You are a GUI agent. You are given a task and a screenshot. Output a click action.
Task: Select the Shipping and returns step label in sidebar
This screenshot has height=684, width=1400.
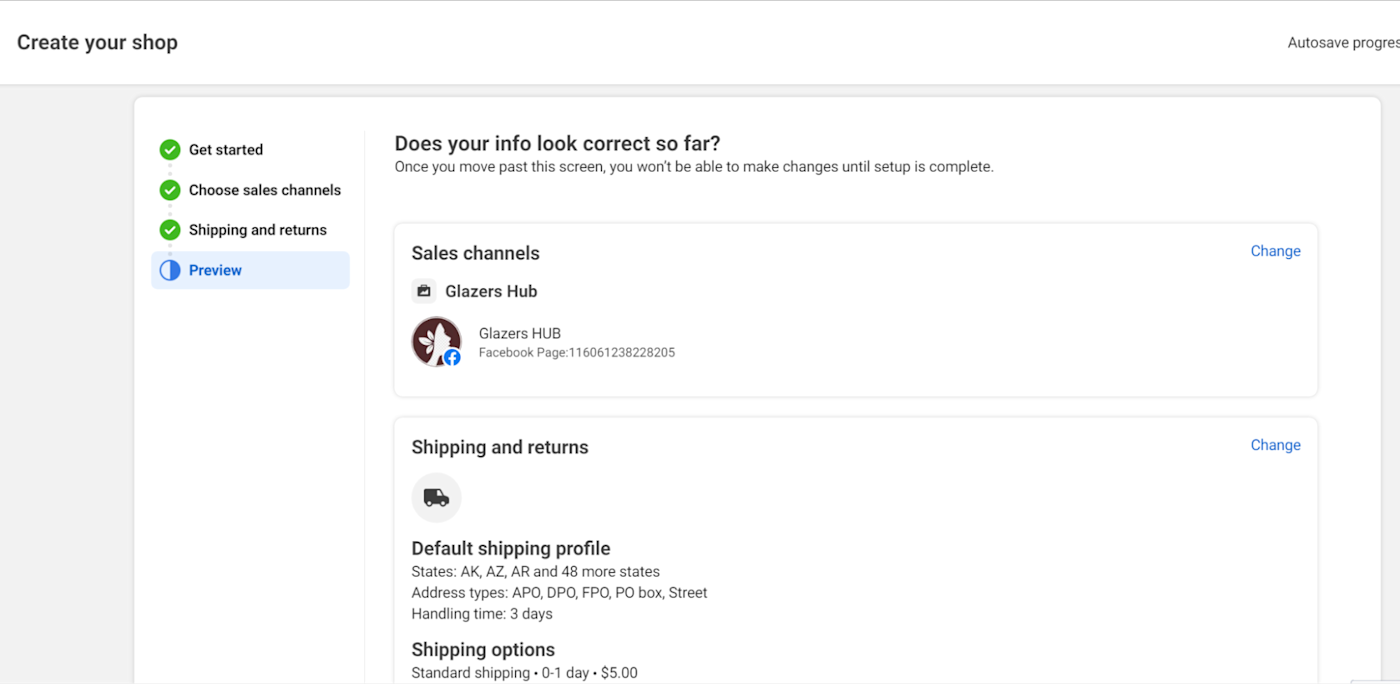point(258,230)
